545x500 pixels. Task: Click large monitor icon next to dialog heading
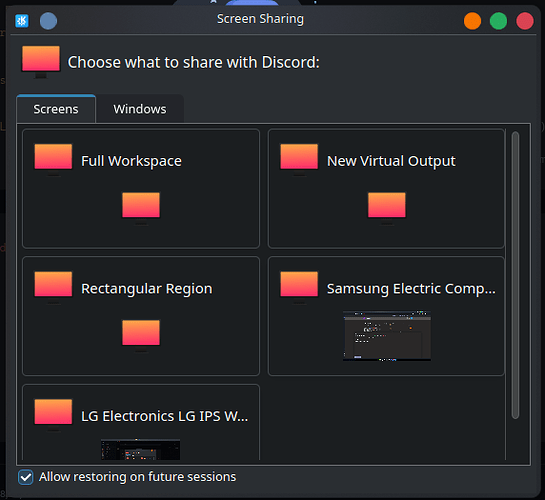click(x=41, y=62)
